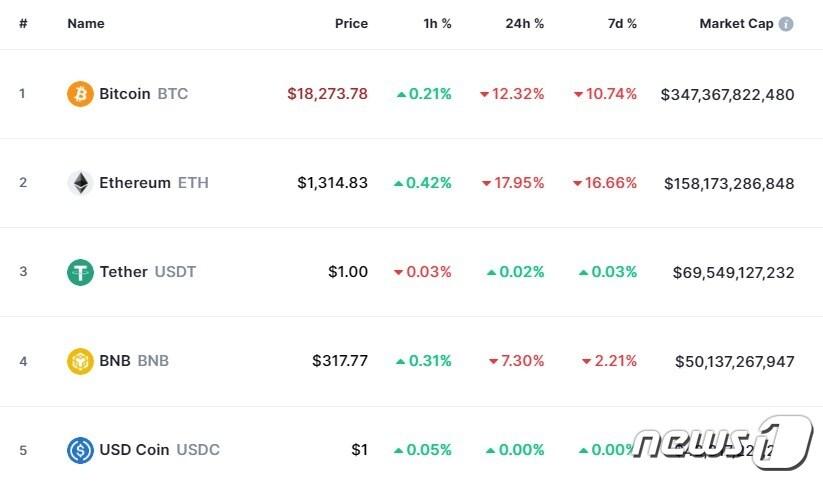823x482 pixels.
Task: Click the Bitcoin coin logo icon
Action: 80,94
